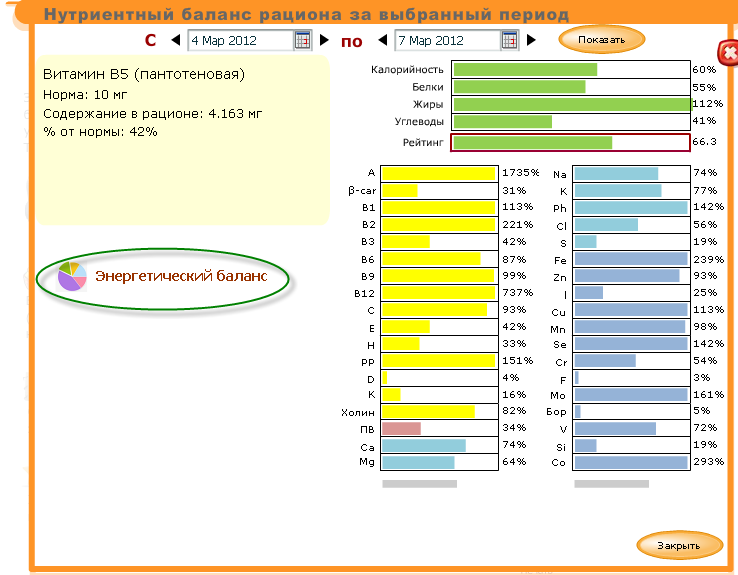
Task: Click the Fe mineral bar
Action: pos(631,259)
